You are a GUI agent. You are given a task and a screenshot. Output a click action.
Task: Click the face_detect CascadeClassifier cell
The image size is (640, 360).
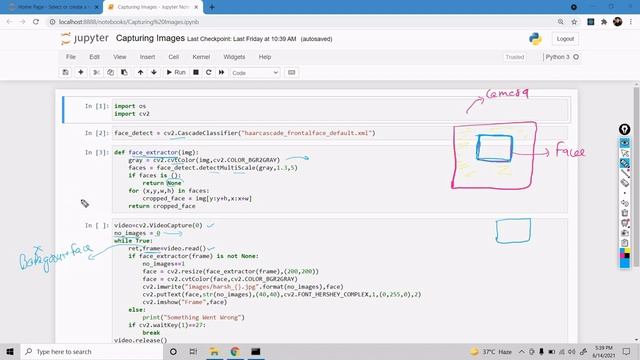340,133
